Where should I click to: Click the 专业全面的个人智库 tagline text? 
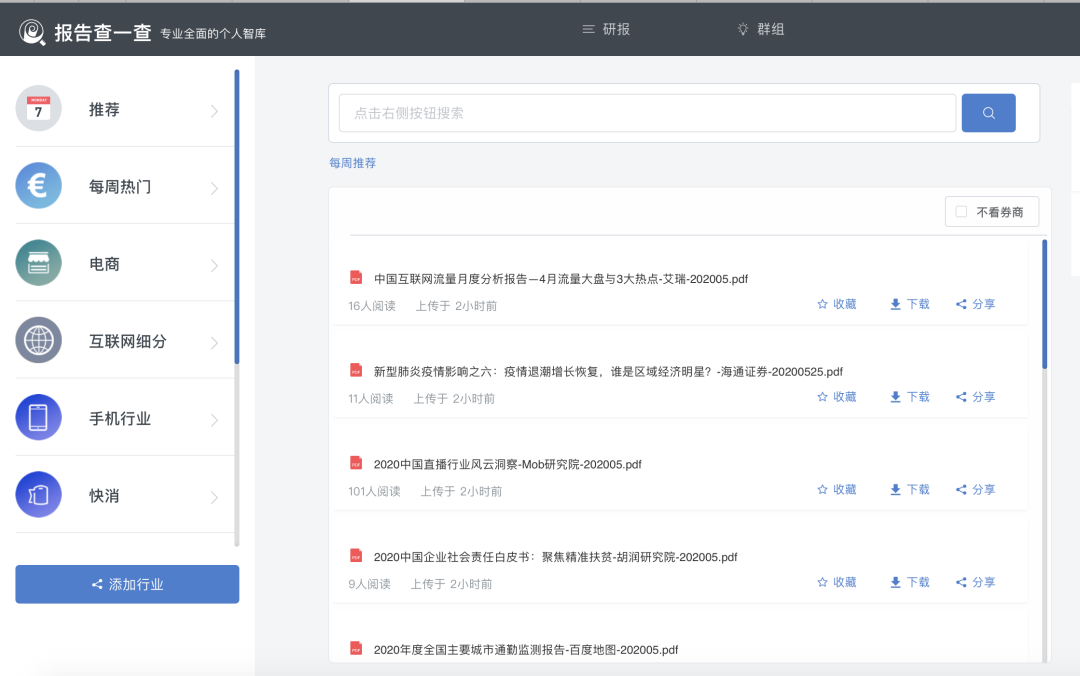coord(213,34)
